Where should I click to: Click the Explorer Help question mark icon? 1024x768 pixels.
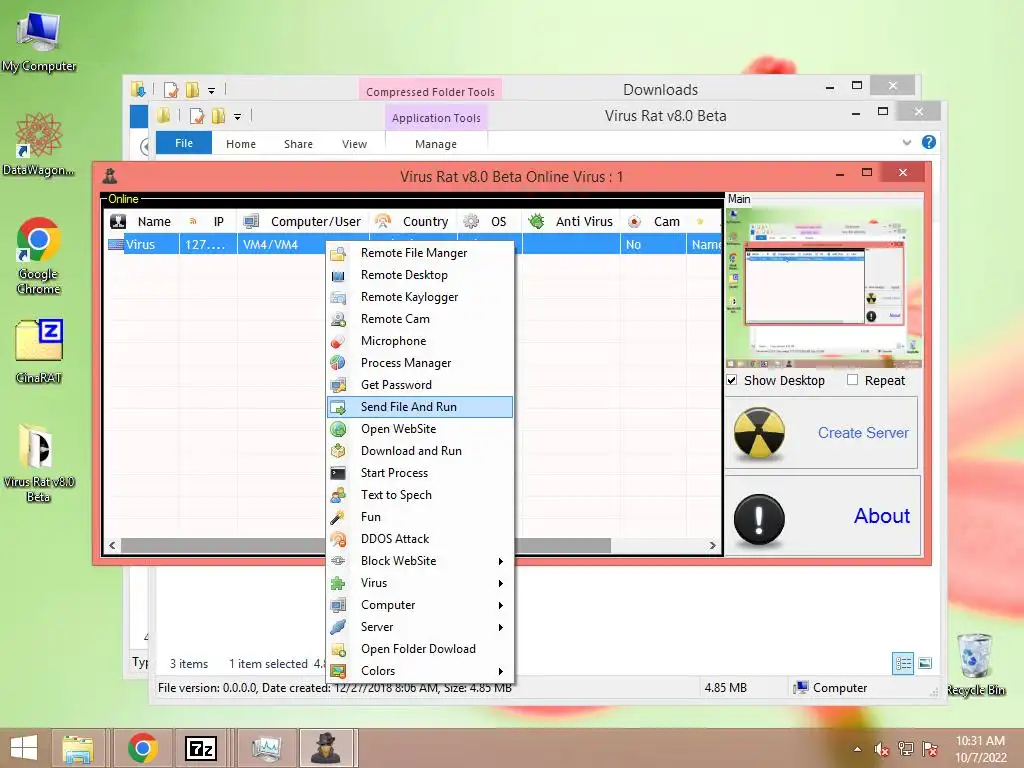[929, 142]
